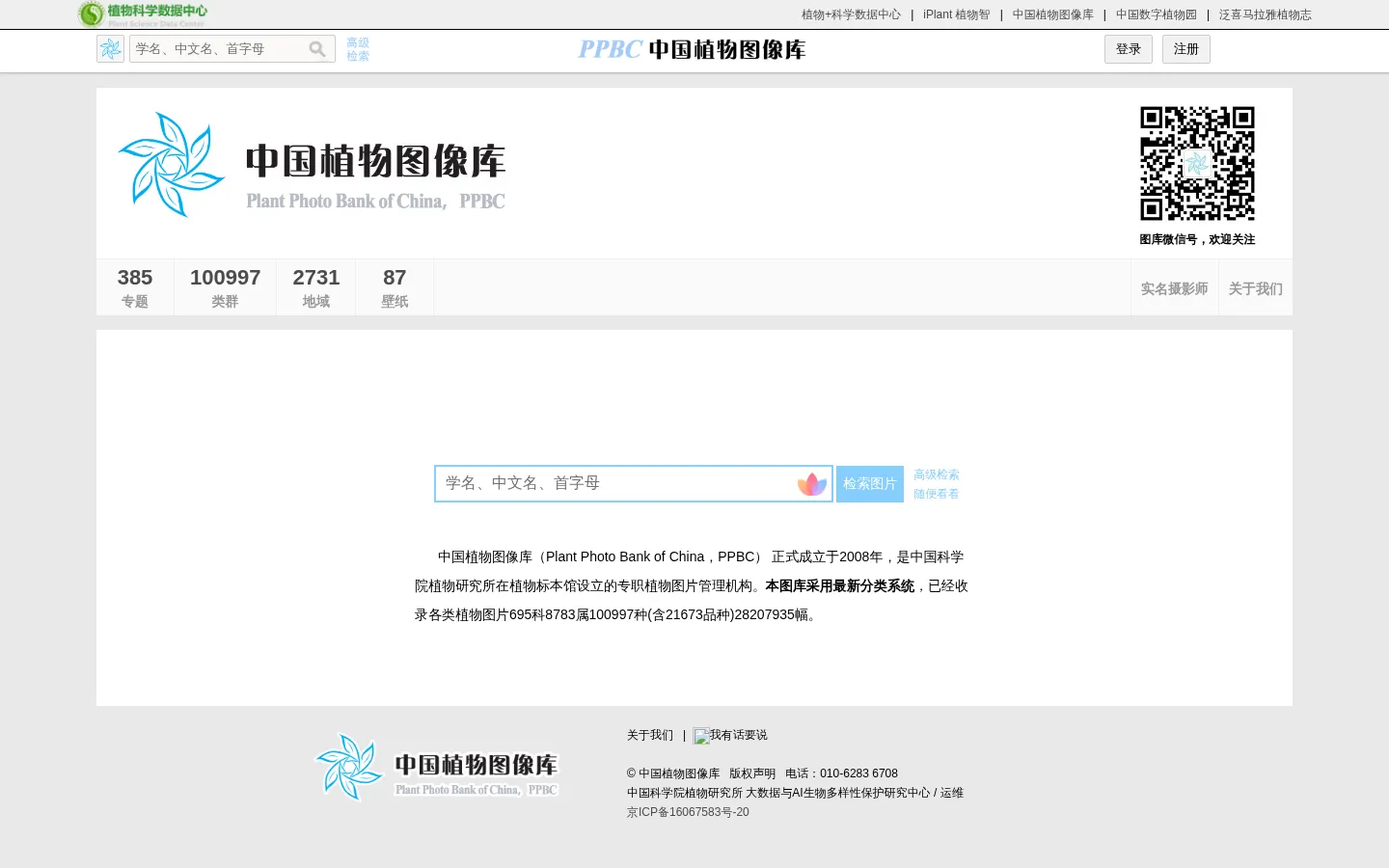This screenshot has width=1389, height=868.
Task: Open 高级检索 link beside main search button
Action: click(937, 475)
